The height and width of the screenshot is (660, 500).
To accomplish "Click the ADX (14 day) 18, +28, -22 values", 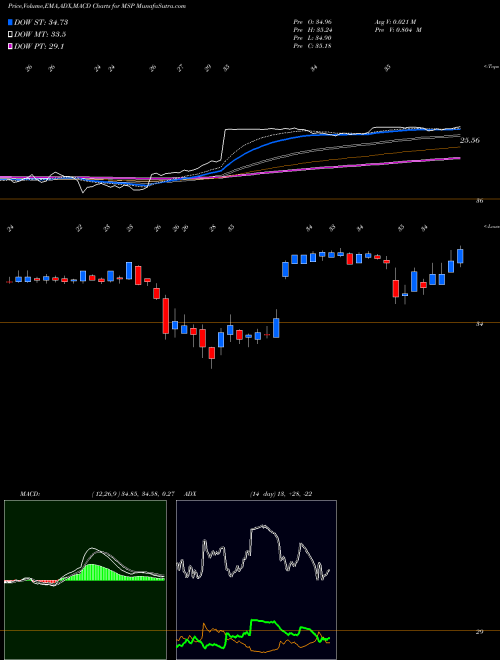I will 280,494.
